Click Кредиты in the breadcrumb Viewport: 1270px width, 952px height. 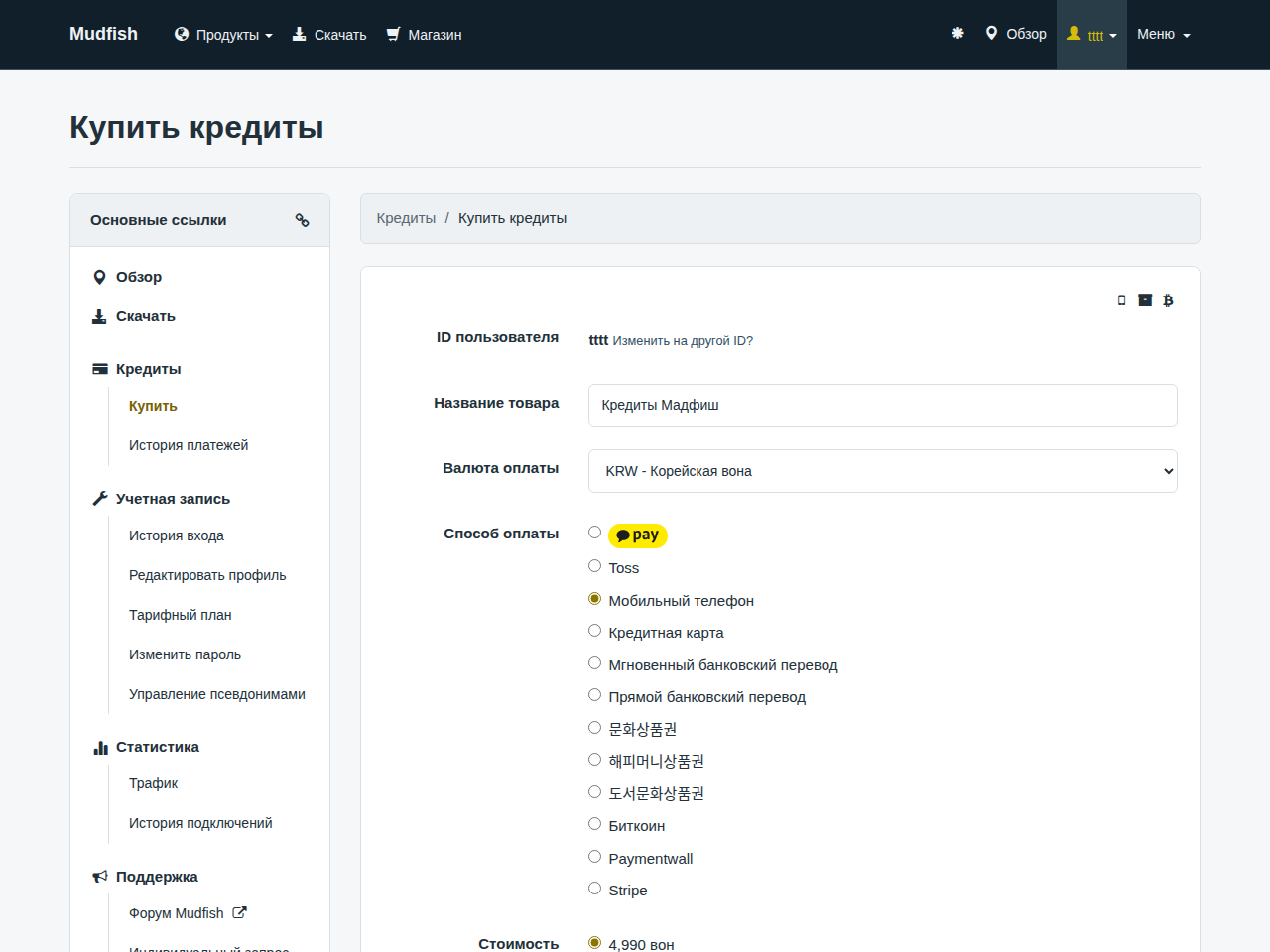pyautogui.click(x=406, y=218)
